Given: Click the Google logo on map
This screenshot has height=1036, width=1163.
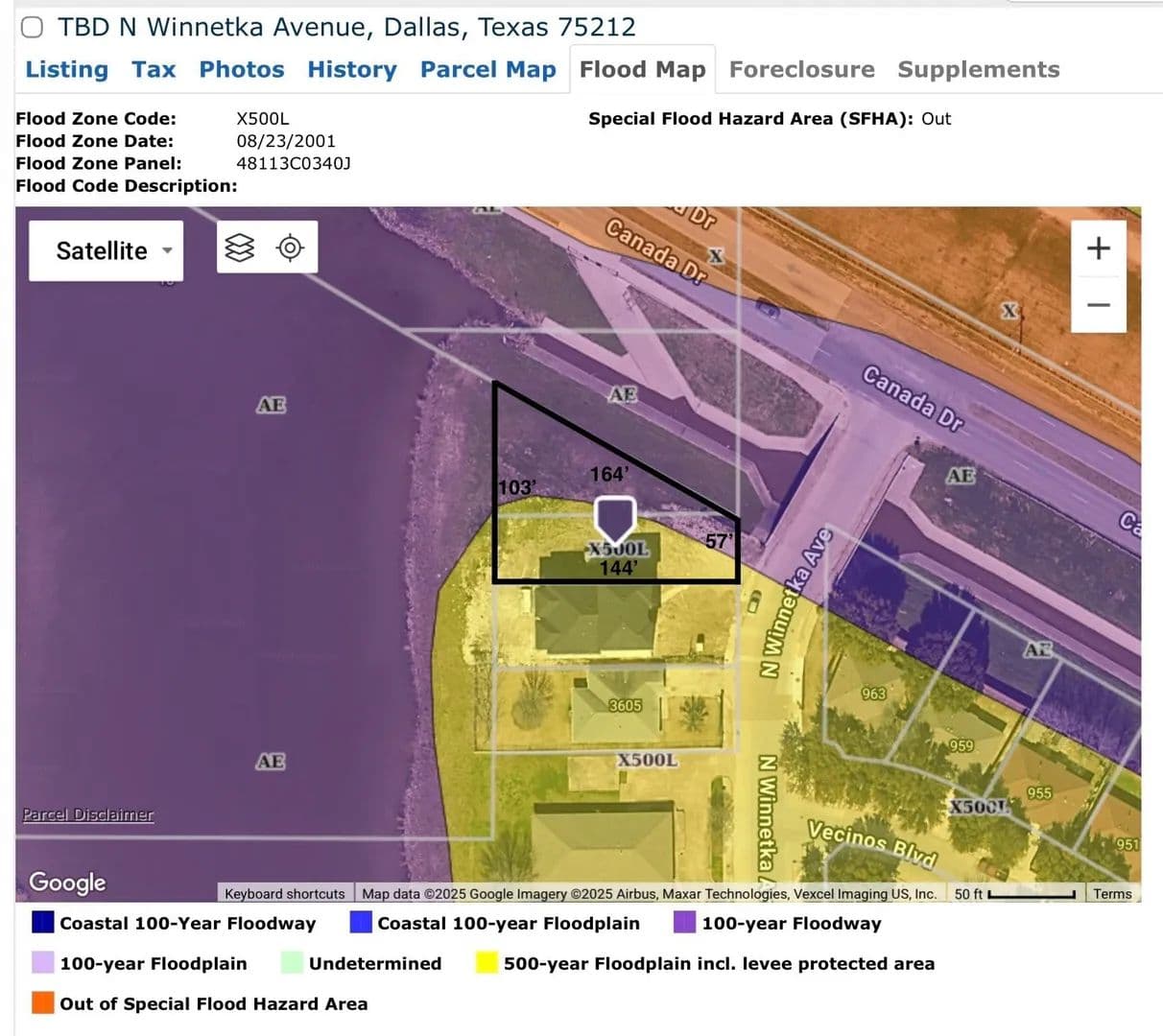Looking at the screenshot, I should (67, 882).
